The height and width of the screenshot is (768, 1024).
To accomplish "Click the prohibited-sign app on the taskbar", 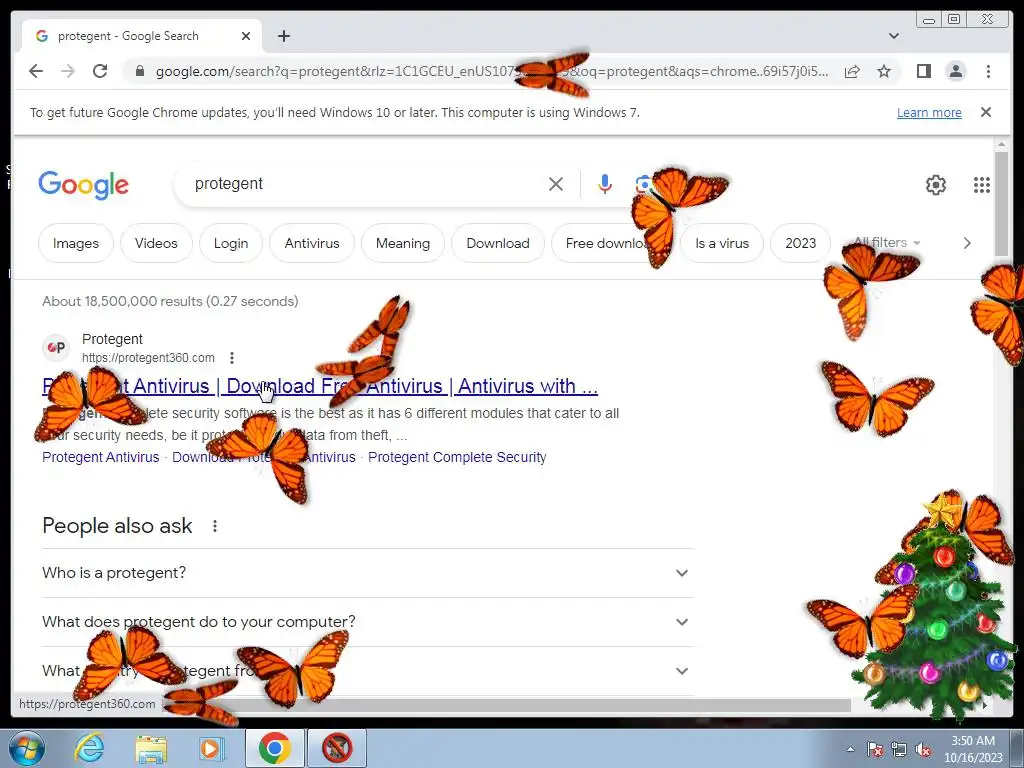I will [337, 748].
